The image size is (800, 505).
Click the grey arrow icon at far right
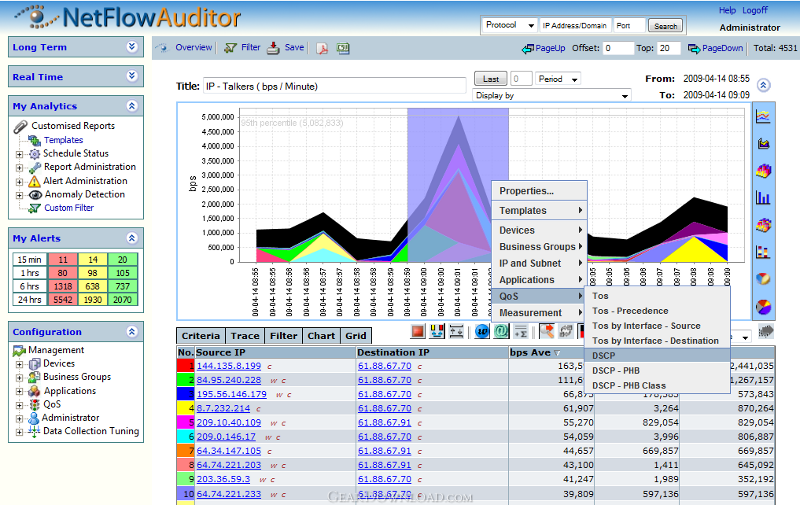point(766,332)
